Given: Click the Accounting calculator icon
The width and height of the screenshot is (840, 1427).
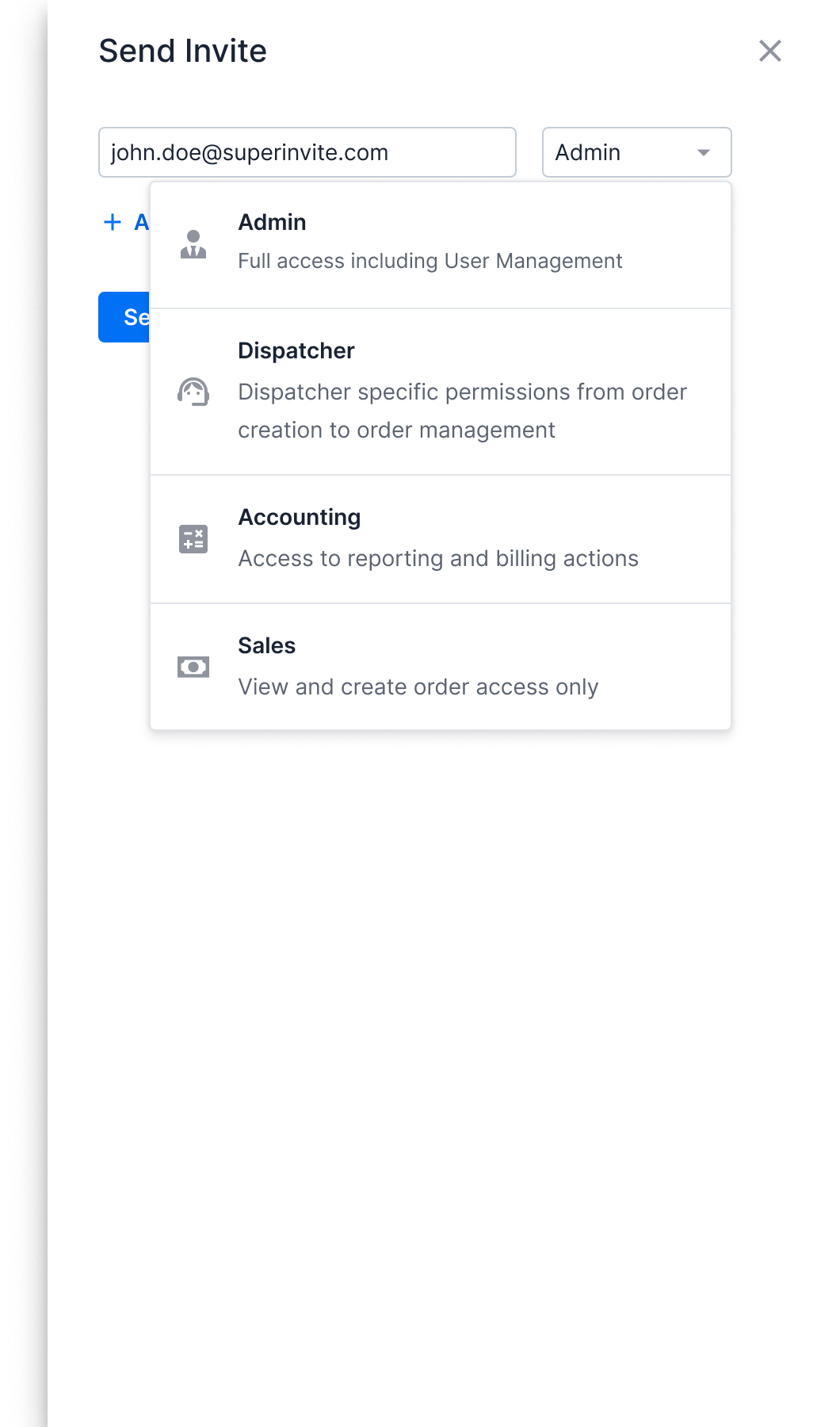Looking at the screenshot, I should coord(193,539).
